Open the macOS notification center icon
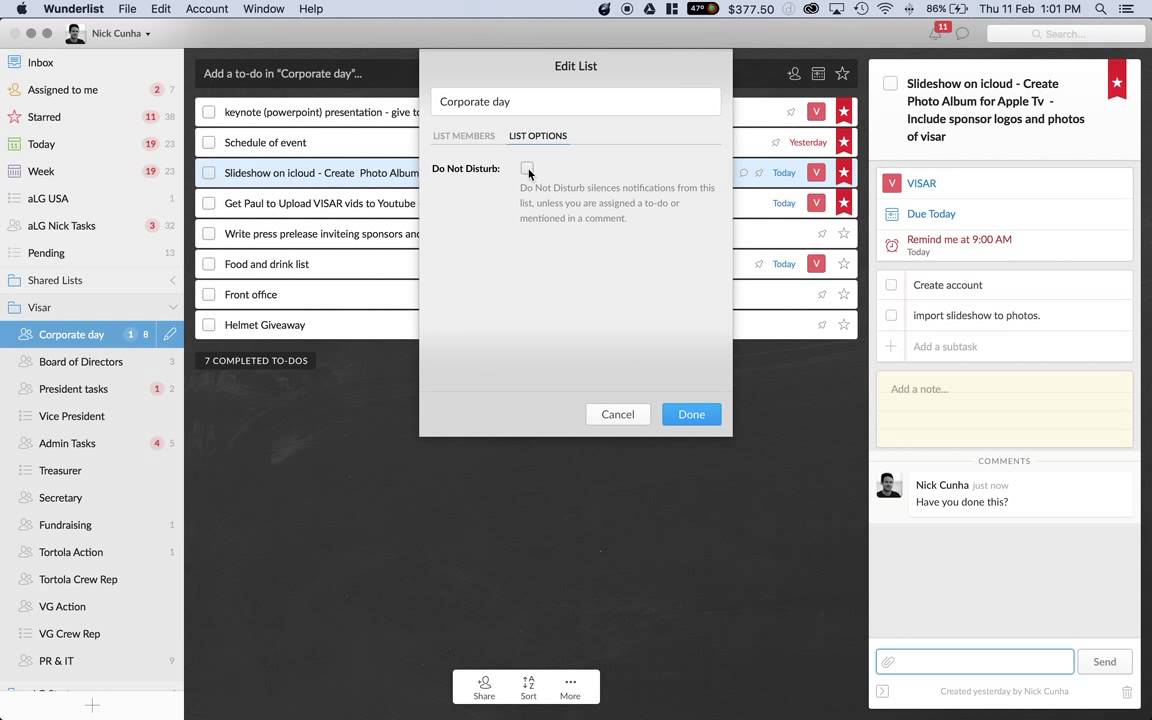Viewport: 1152px width, 720px height. point(1126,9)
